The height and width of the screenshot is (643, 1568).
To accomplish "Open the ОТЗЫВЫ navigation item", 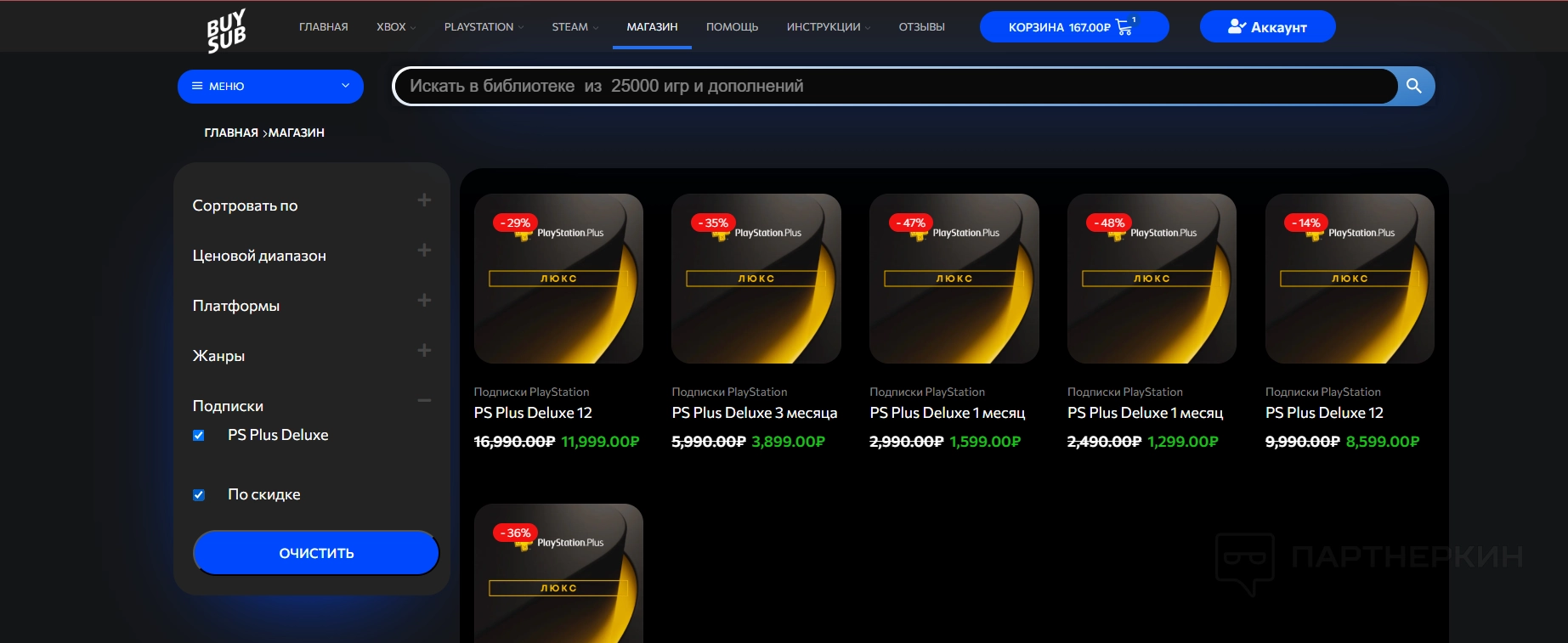I will pos(921,27).
